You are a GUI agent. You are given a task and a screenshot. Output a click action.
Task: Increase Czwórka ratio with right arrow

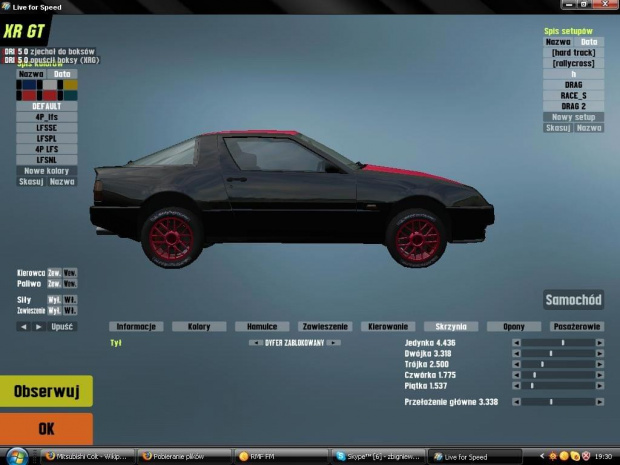[x=600, y=375]
